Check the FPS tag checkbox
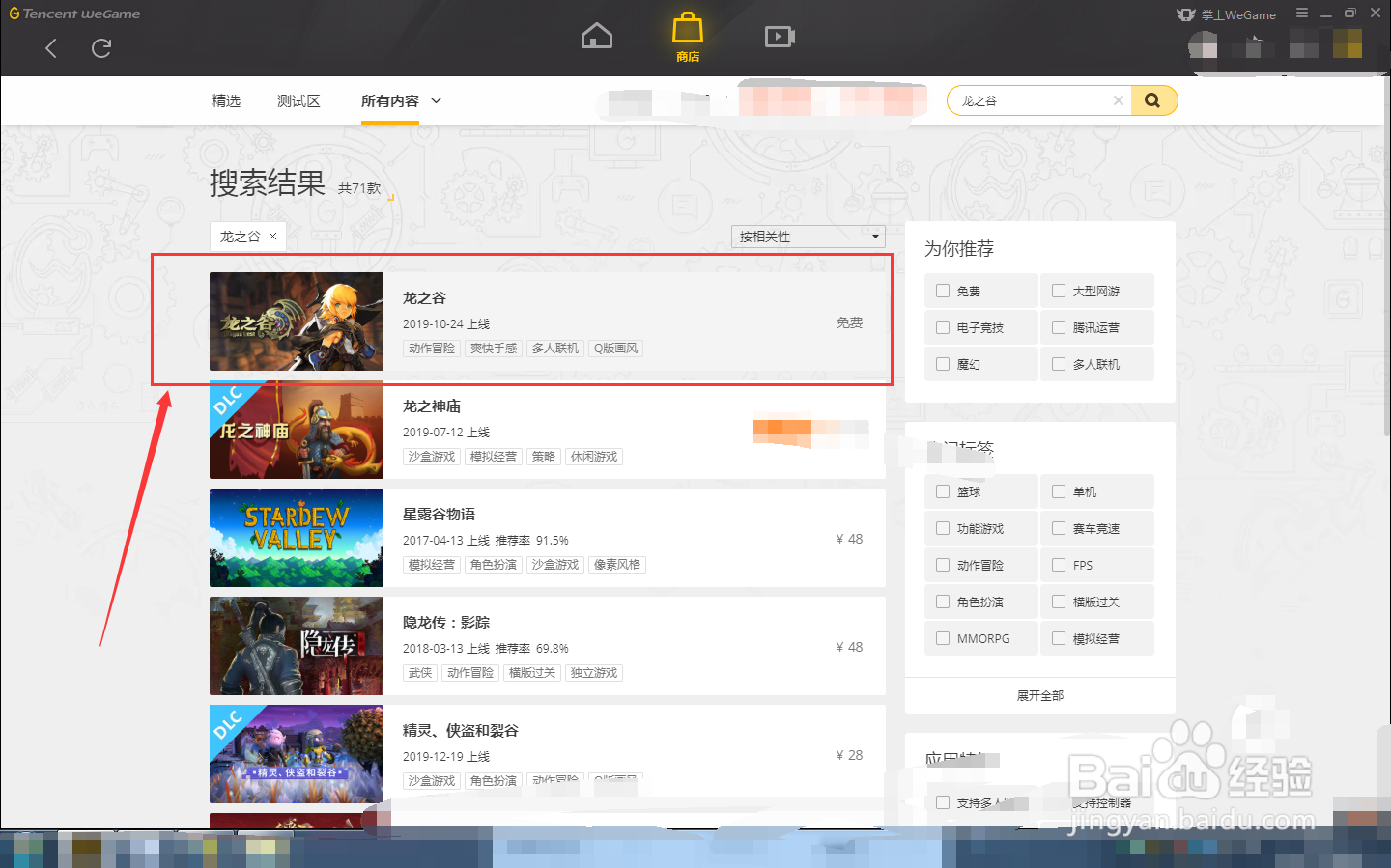 click(x=1059, y=565)
